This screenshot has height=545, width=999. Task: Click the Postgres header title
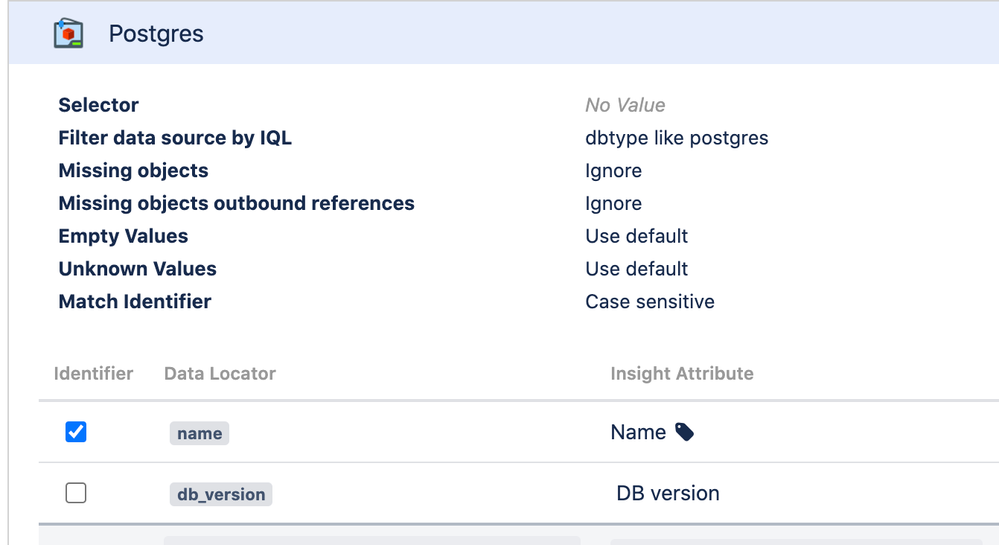[156, 34]
